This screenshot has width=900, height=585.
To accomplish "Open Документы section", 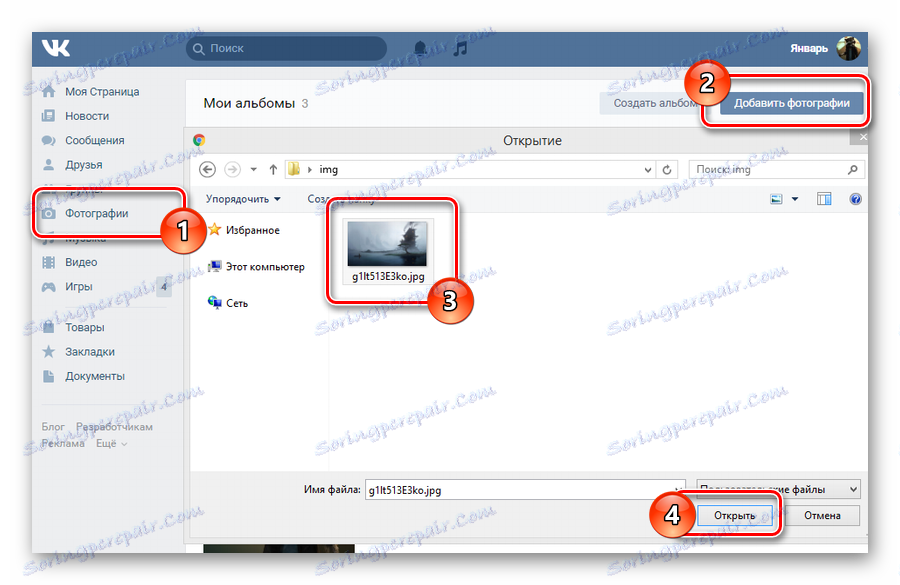I will coord(95,376).
